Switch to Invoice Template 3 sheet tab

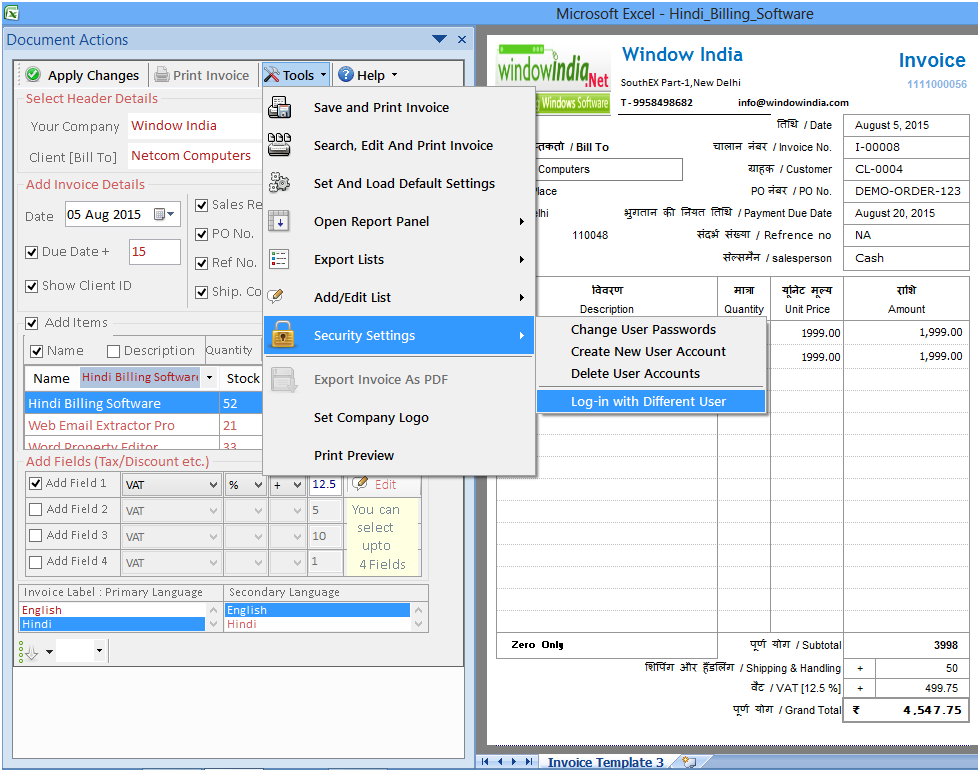coord(606,762)
